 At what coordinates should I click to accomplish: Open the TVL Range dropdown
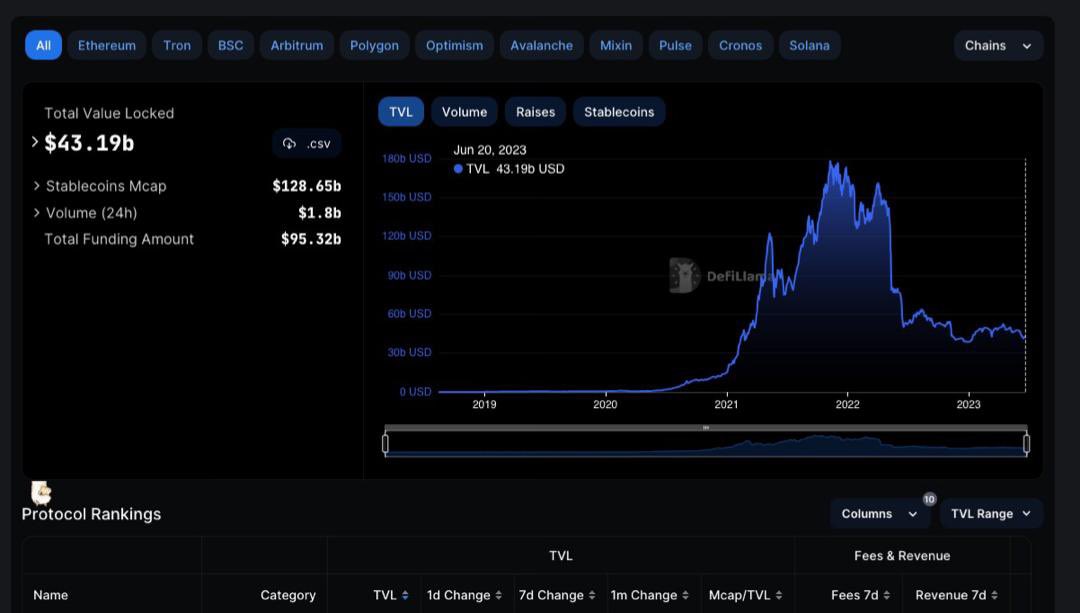pyautogui.click(x=991, y=514)
